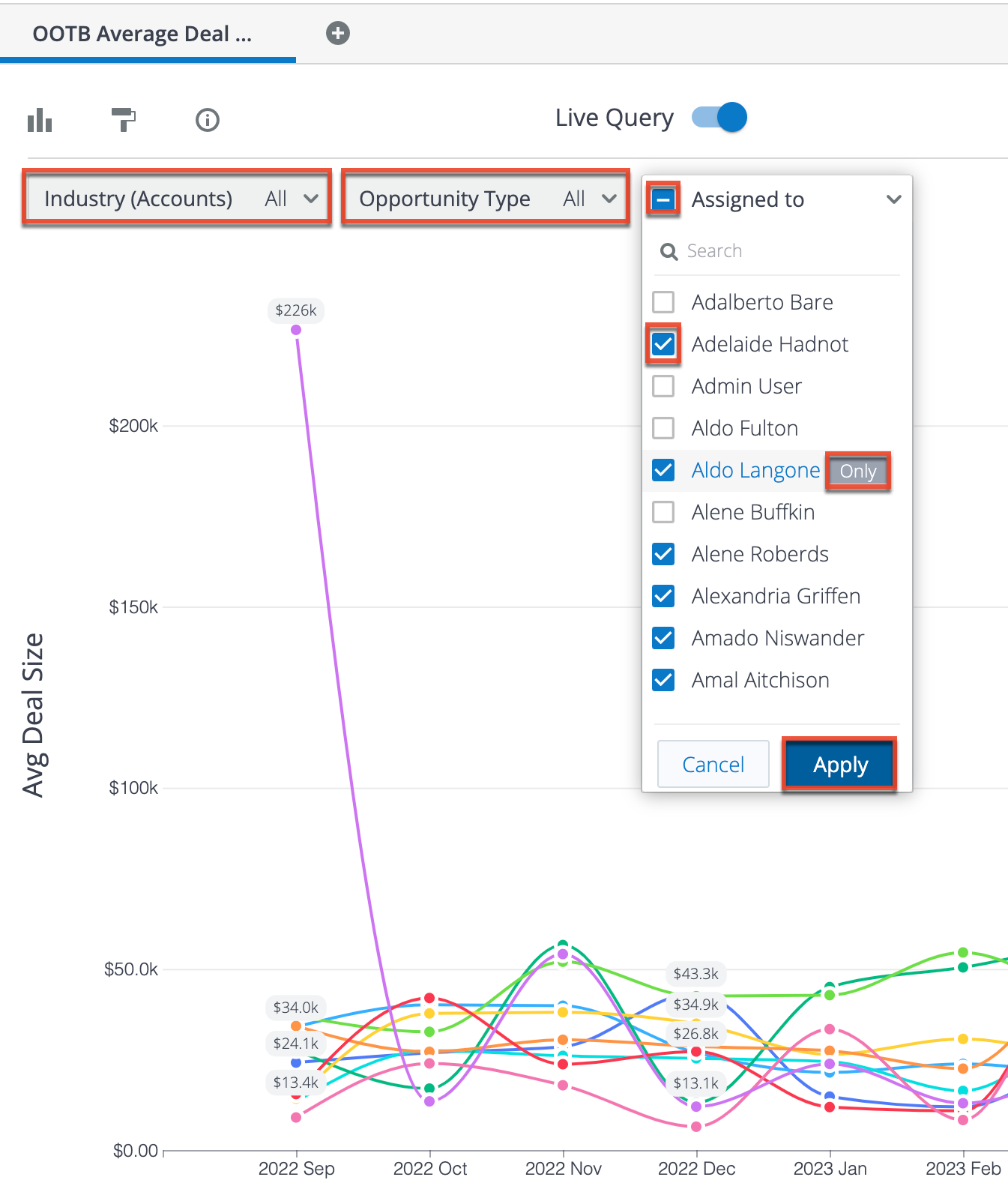This screenshot has width=1008, height=1183.
Task: Click the Assigned to select-all checkbox
Action: point(663,199)
